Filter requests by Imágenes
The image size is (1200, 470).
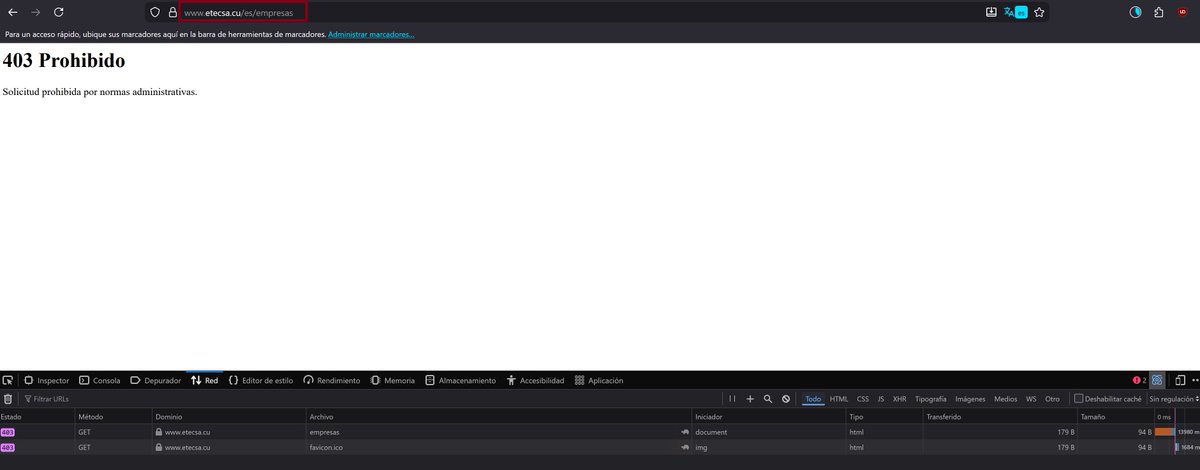pyautogui.click(x=970, y=399)
